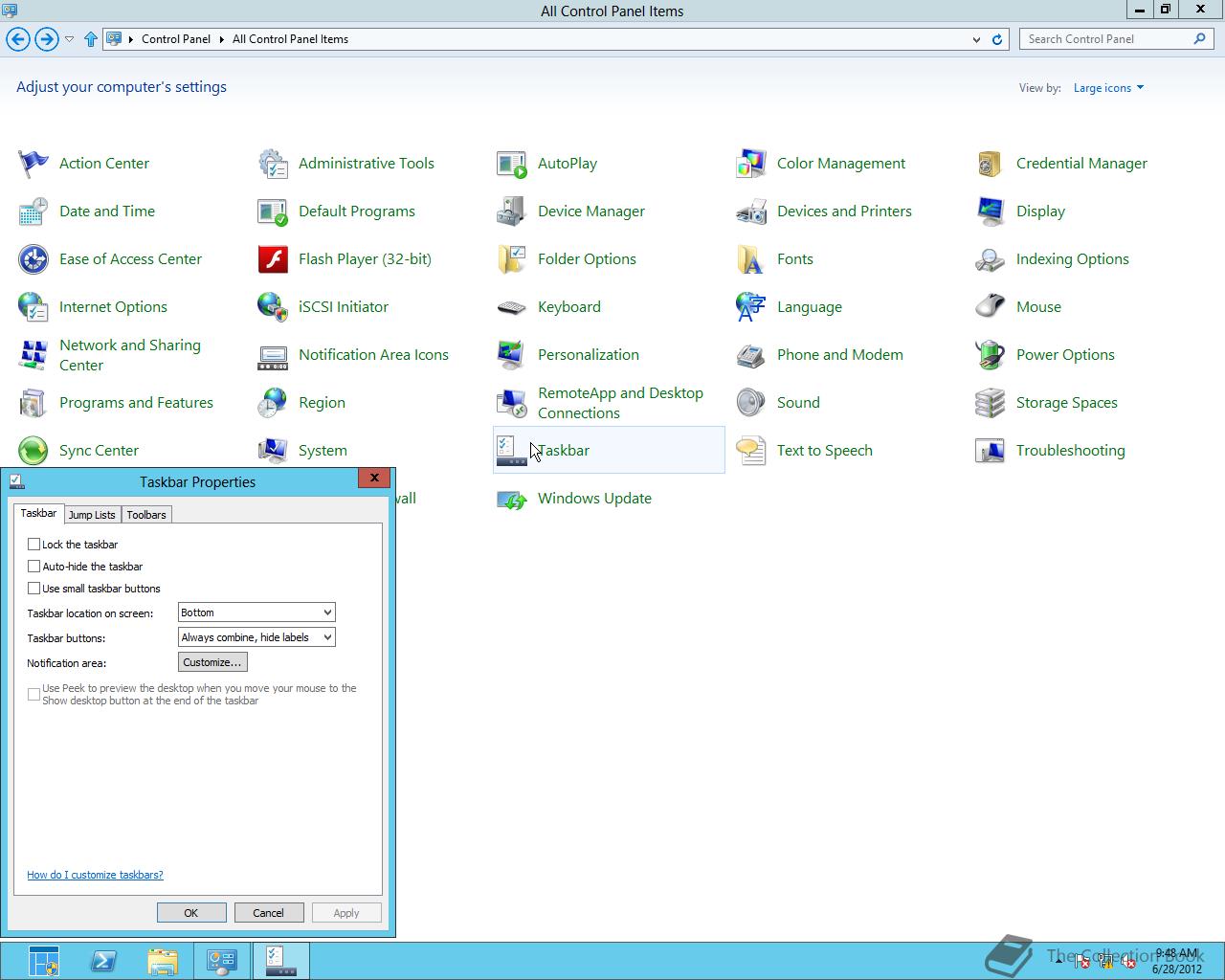This screenshot has width=1225, height=980.
Task: Switch to Jump Lists tab
Action: pyautogui.click(x=92, y=515)
